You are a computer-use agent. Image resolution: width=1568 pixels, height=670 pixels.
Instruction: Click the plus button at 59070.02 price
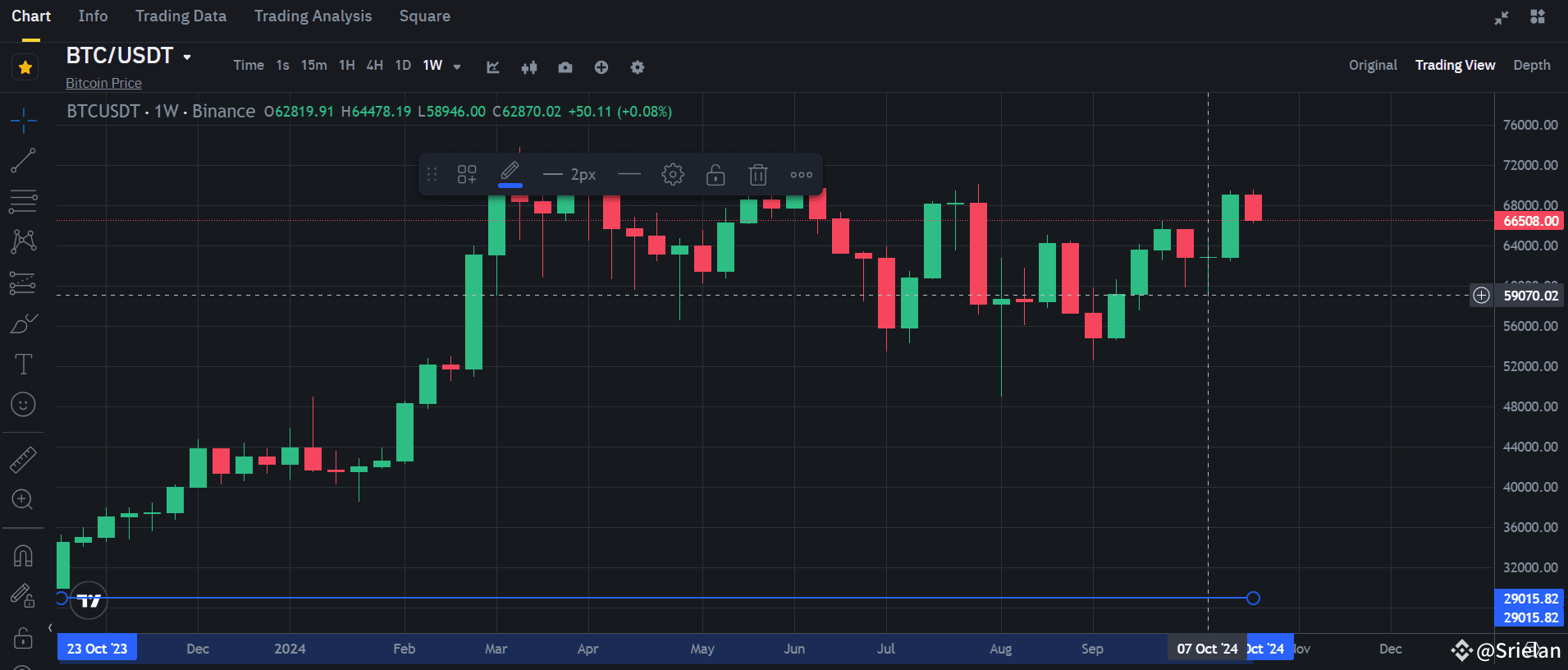point(1481,296)
